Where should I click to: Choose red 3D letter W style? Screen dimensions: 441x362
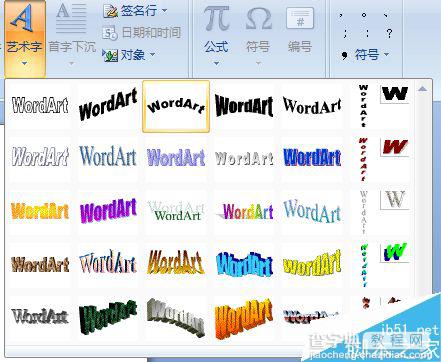point(395,147)
